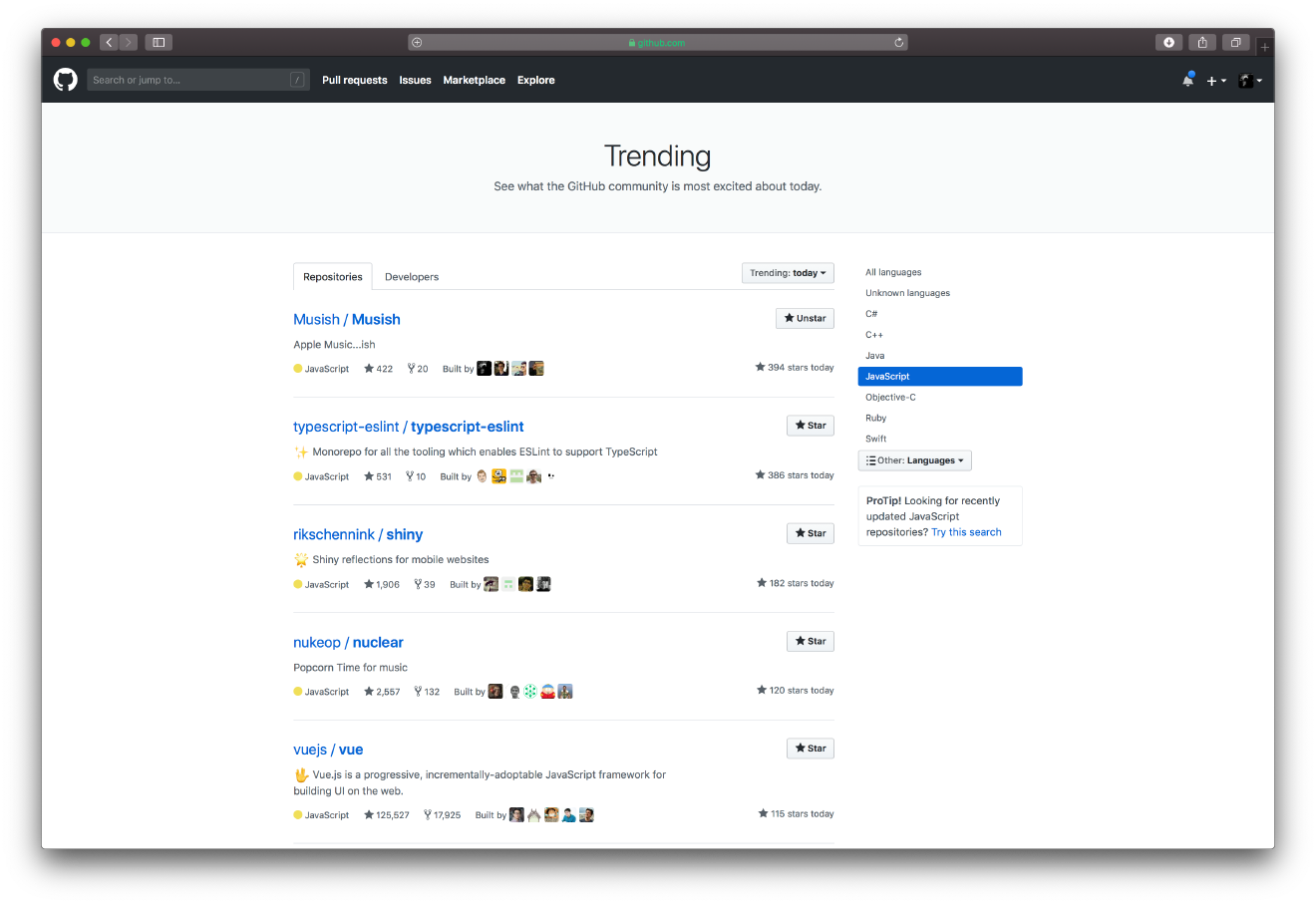Open the Safari downloads icon
Screen dimensions: 1316x904
pyautogui.click(x=1168, y=42)
